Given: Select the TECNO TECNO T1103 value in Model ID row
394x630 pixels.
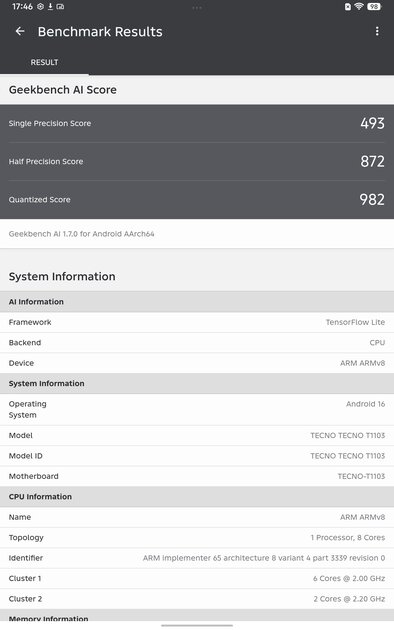Looking at the screenshot, I should [x=347, y=456].
